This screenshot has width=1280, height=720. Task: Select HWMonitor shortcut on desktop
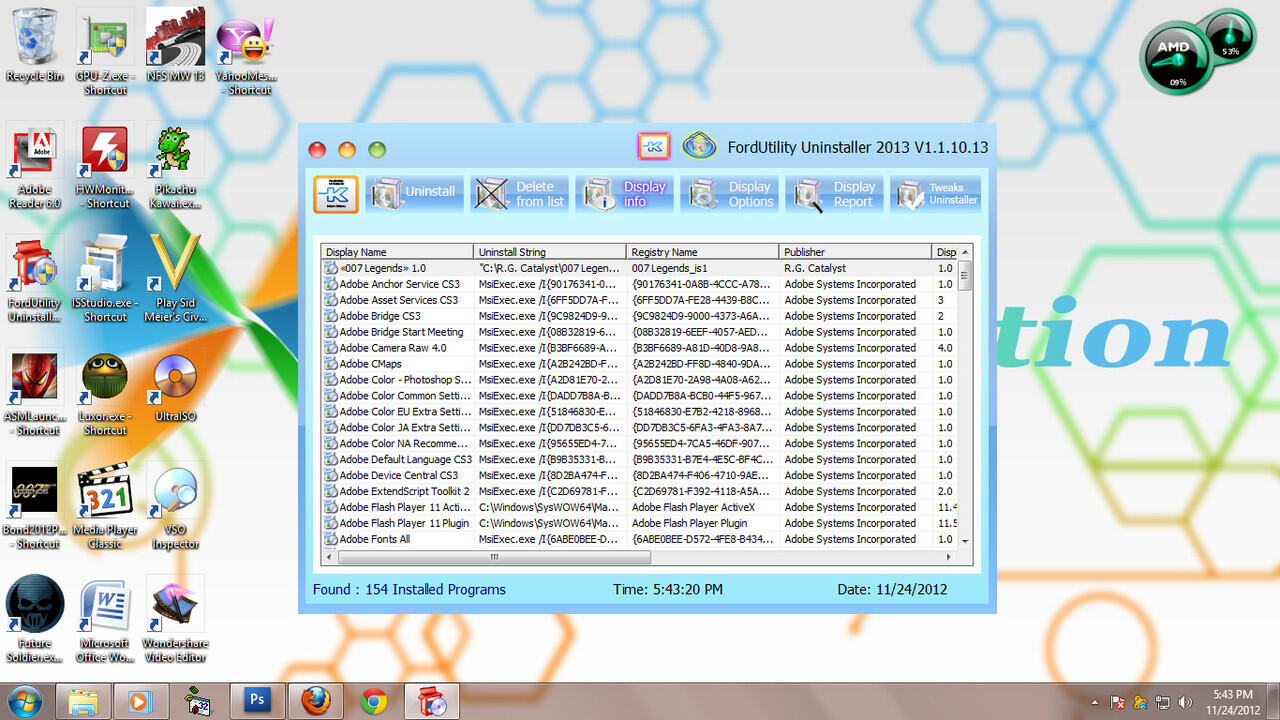pyautogui.click(x=105, y=167)
